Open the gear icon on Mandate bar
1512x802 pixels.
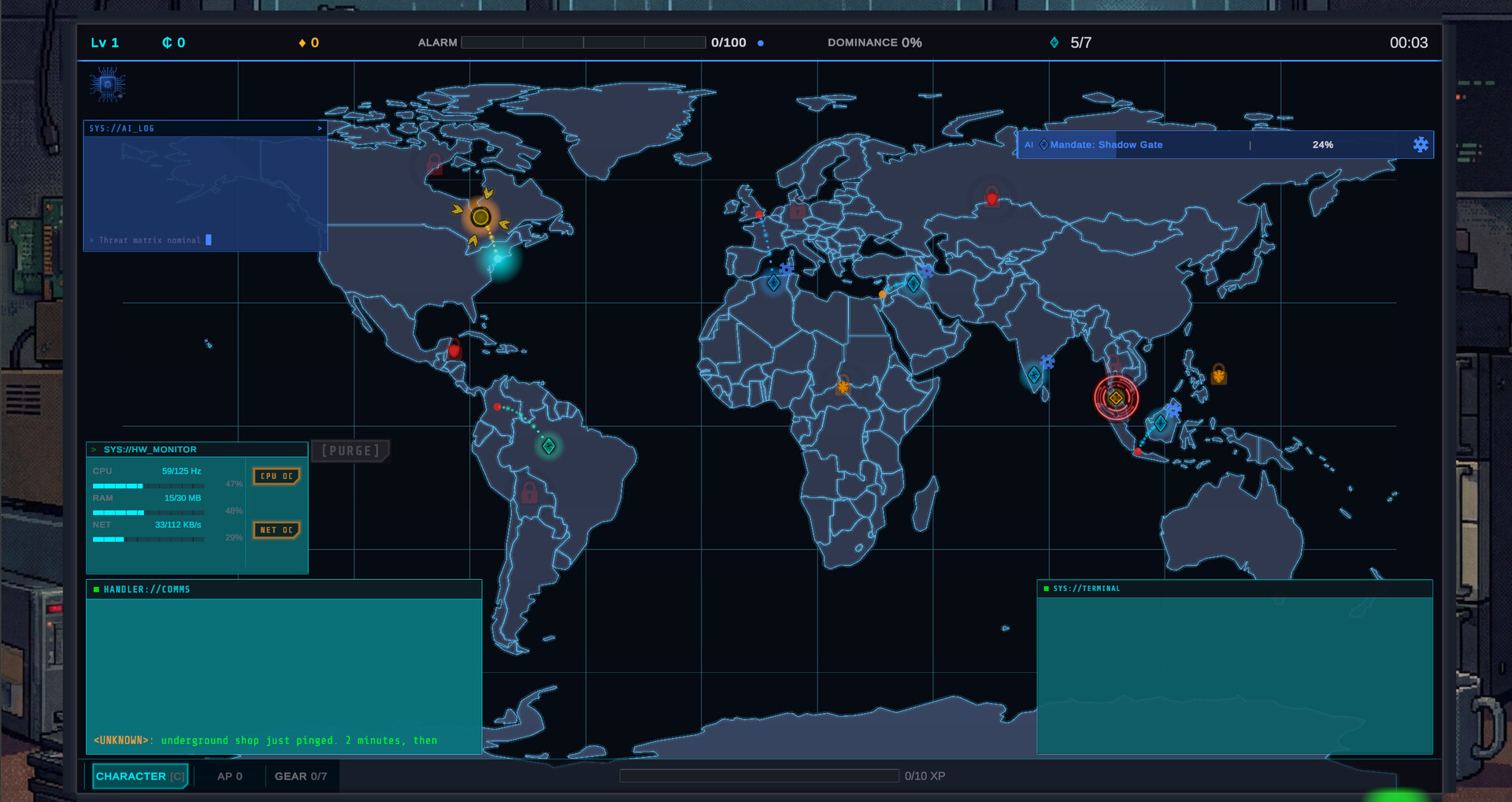coord(1420,145)
